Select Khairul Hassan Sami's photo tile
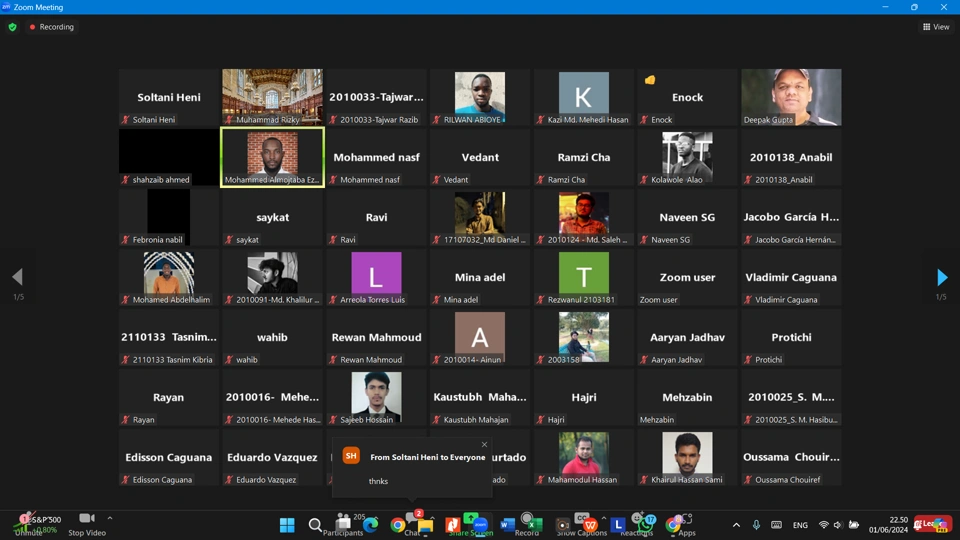The width and height of the screenshot is (960, 540). point(687,457)
